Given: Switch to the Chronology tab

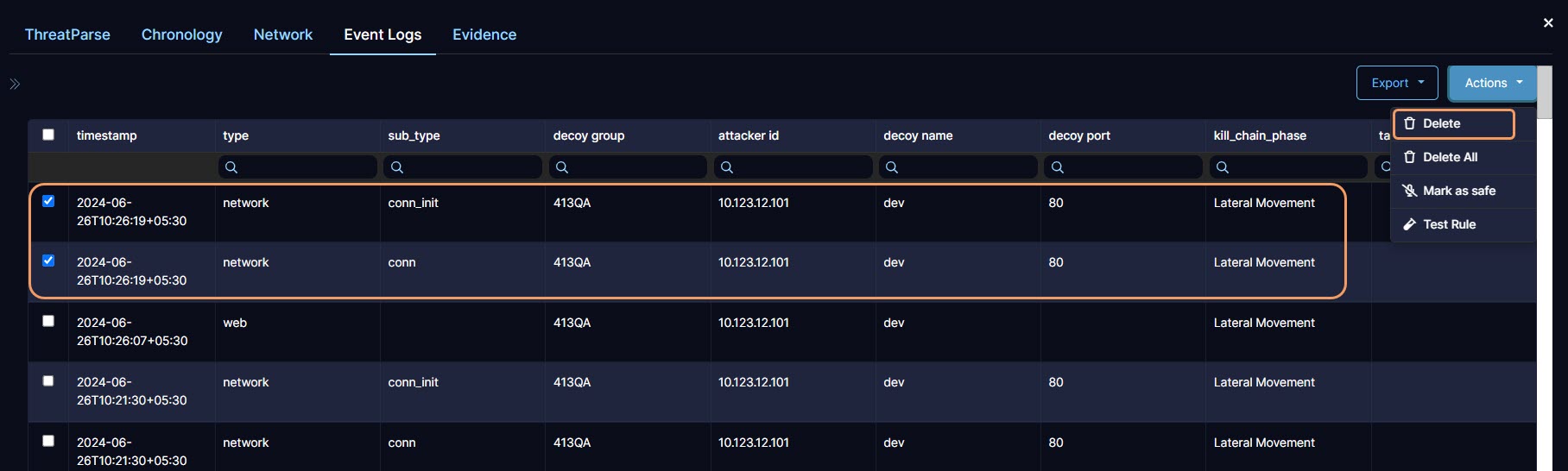Looking at the screenshot, I should 181,35.
